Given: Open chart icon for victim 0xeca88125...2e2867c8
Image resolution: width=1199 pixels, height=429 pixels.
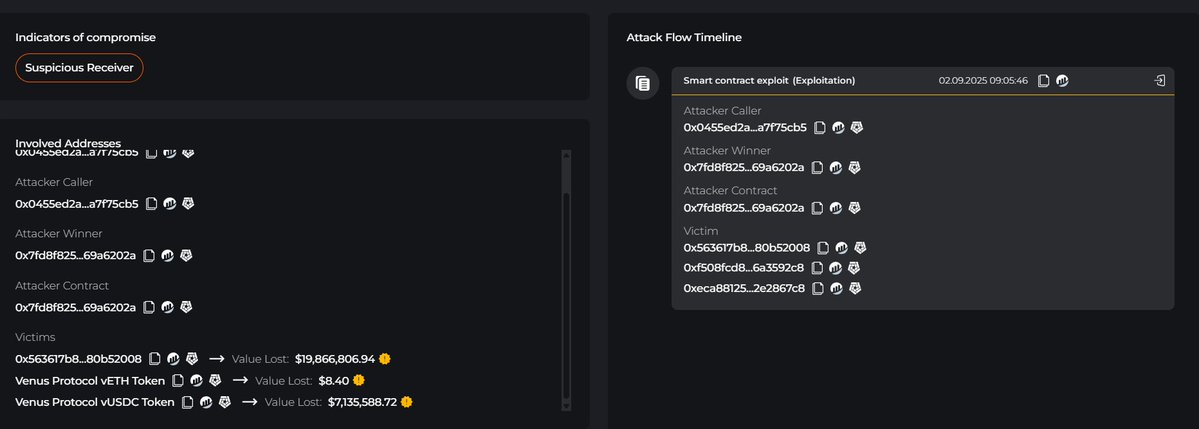Looking at the screenshot, I should pyautogui.click(x=837, y=288).
